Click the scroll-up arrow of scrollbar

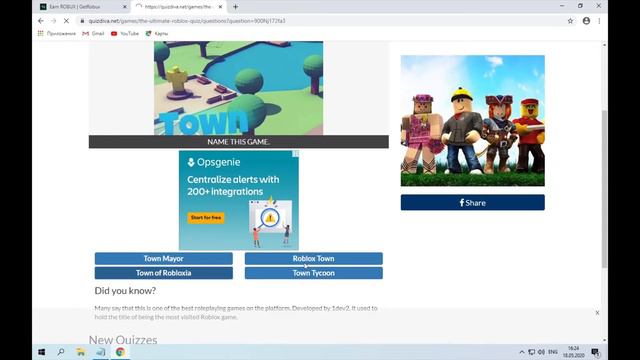tap(604, 44)
